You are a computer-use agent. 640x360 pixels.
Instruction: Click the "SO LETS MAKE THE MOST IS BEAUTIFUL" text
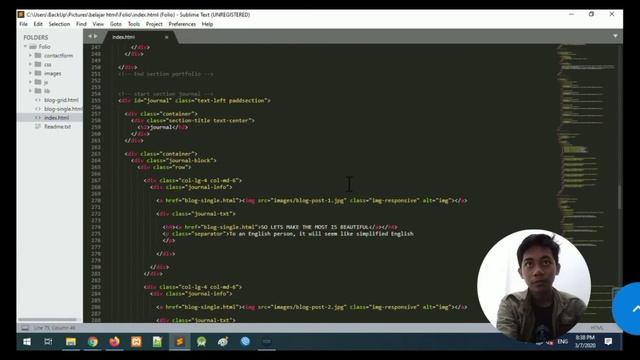coord(314,227)
